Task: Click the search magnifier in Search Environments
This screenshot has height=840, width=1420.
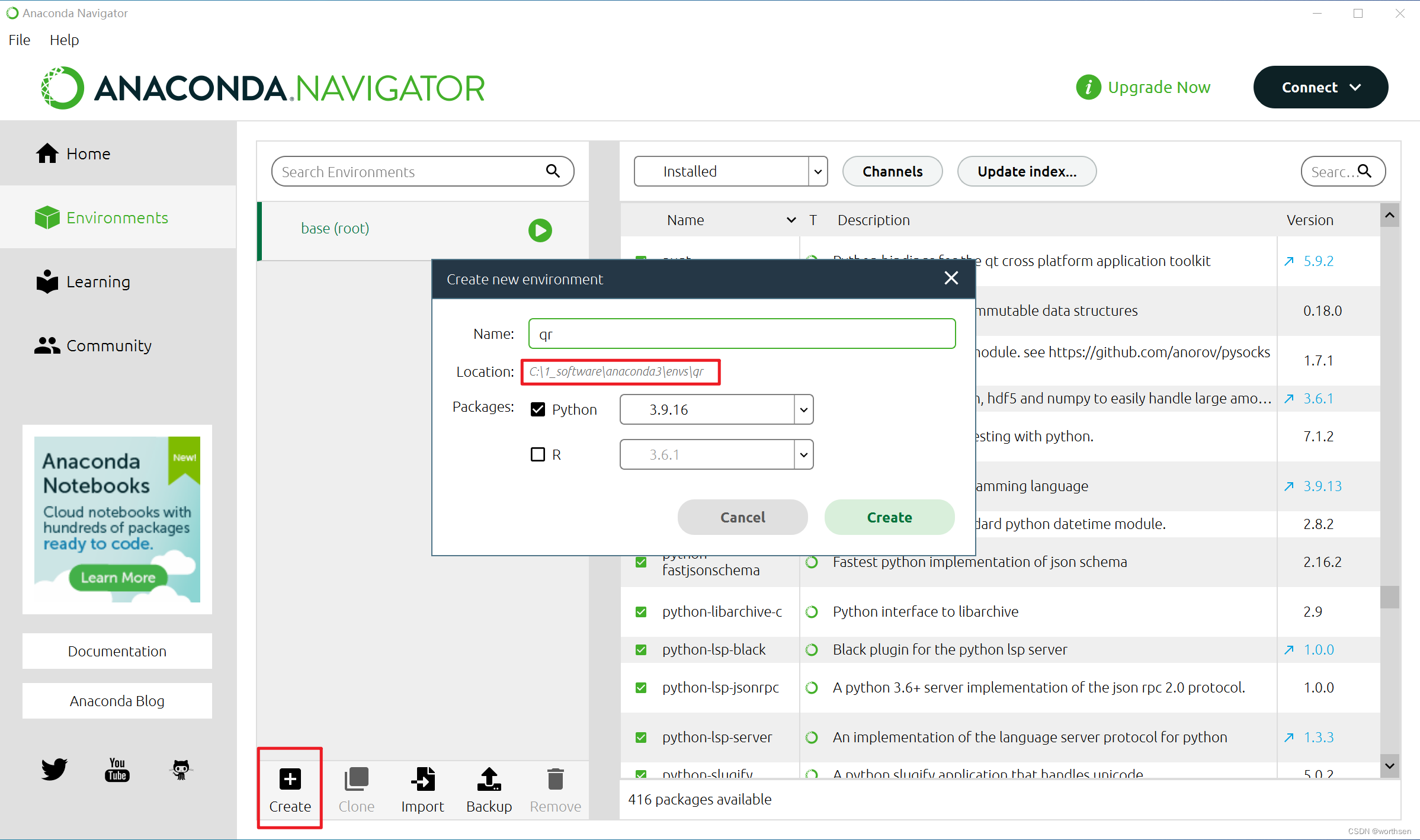Action: pyautogui.click(x=553, y=171)
